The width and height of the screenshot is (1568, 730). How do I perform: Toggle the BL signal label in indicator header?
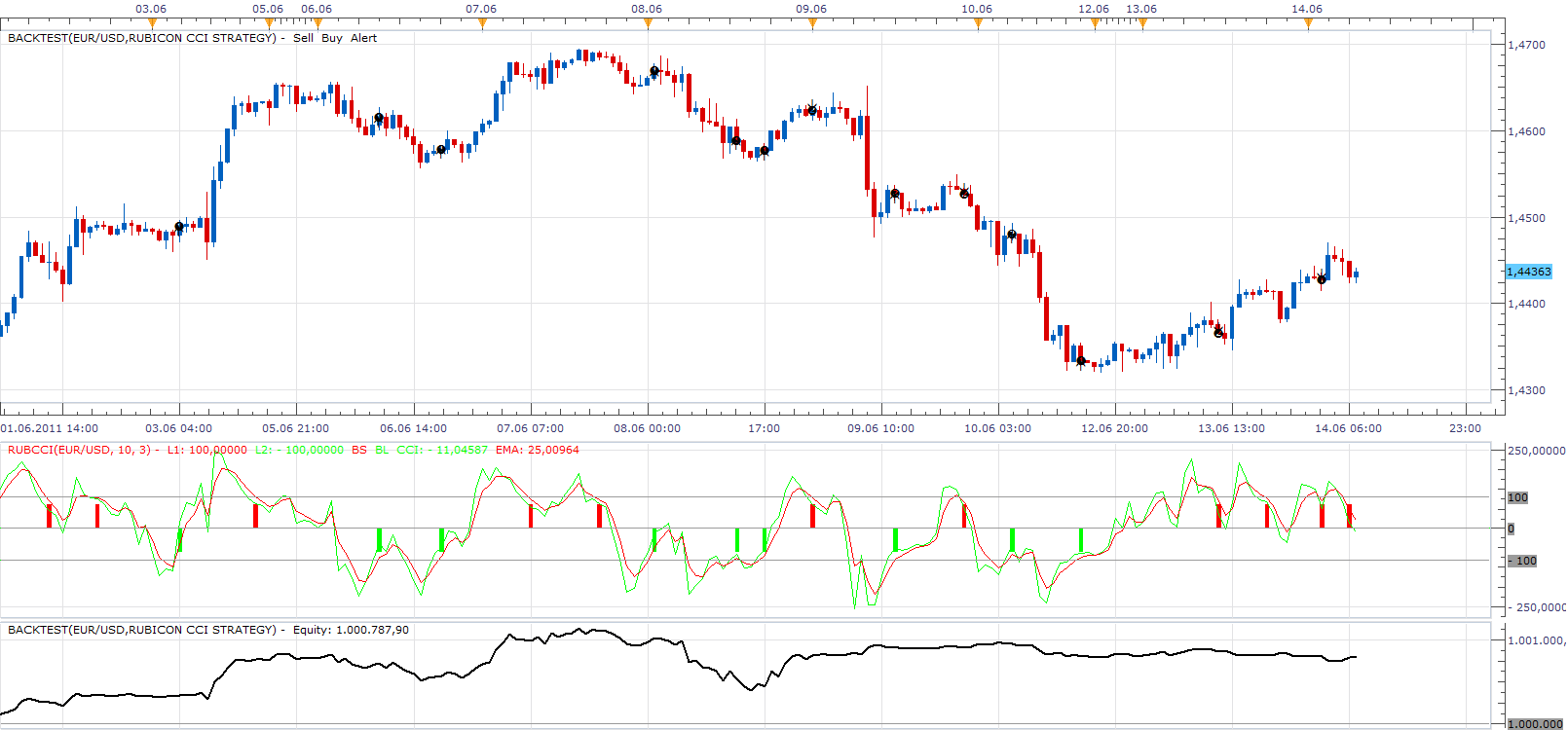382,450
